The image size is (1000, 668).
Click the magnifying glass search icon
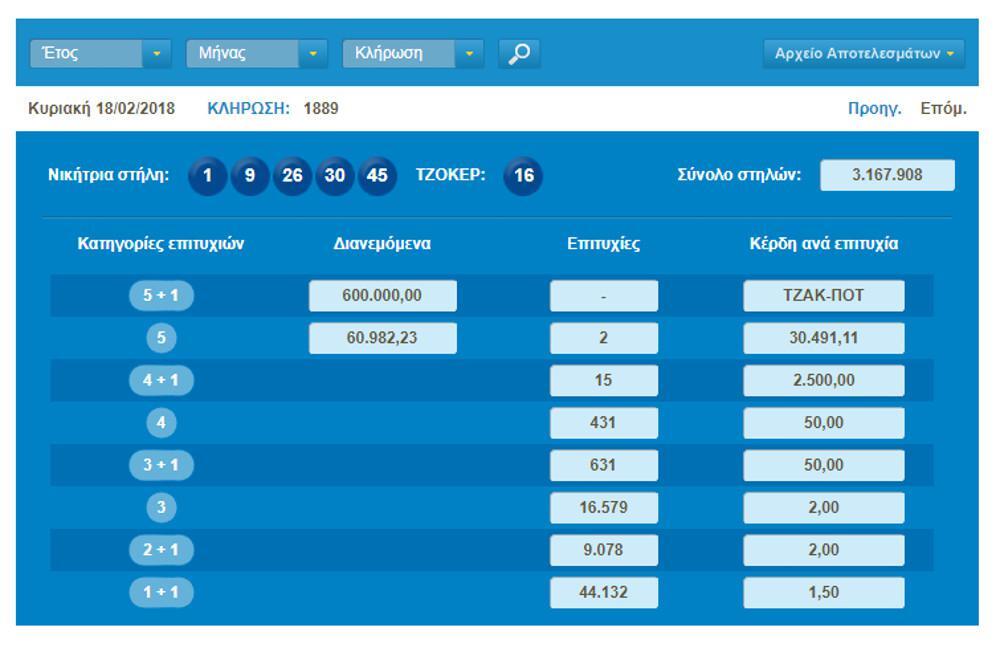click(x=519, y=54)
